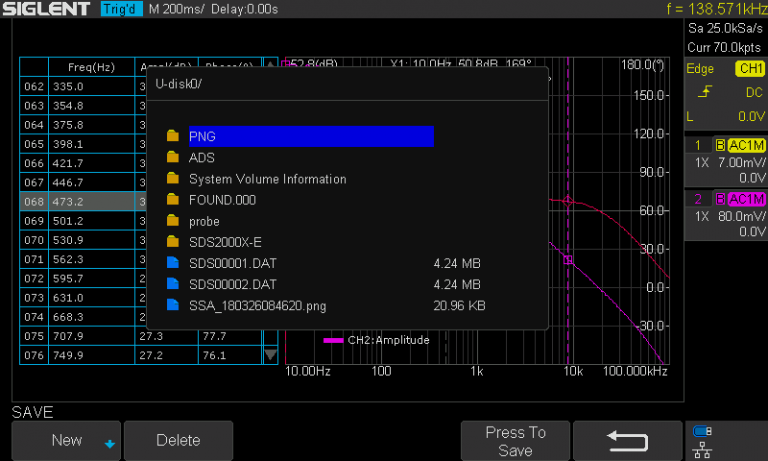Toggle channel 2 AC1M coupling indicator
768x461 pixels.
pos(742,198)
